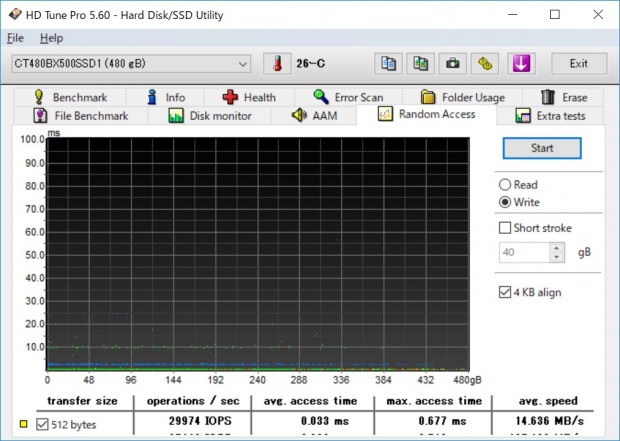
Task: Click the copy screenshot to clipboard icon
Action: [x=421, y=64]
